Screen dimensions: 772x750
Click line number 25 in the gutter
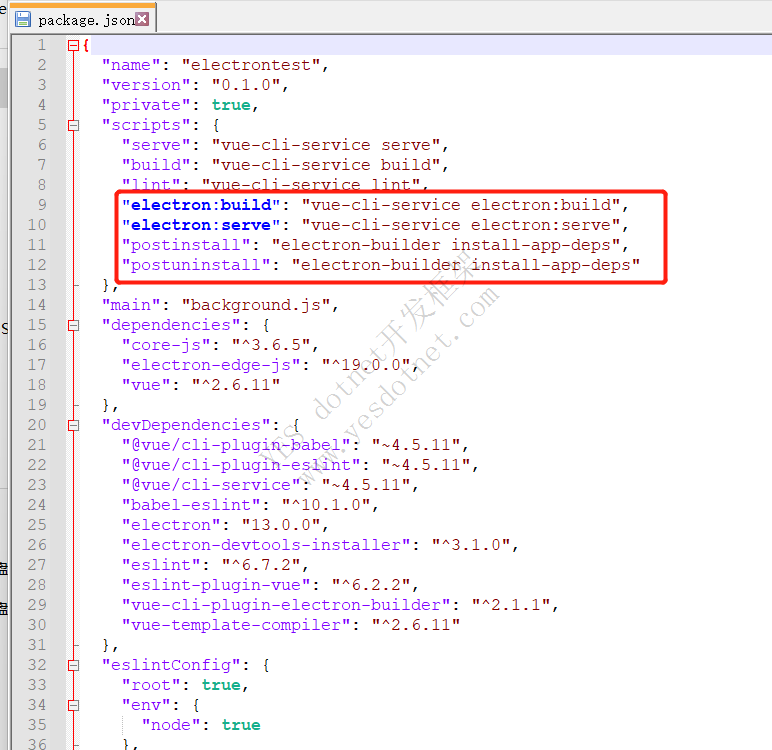[37, 525]
